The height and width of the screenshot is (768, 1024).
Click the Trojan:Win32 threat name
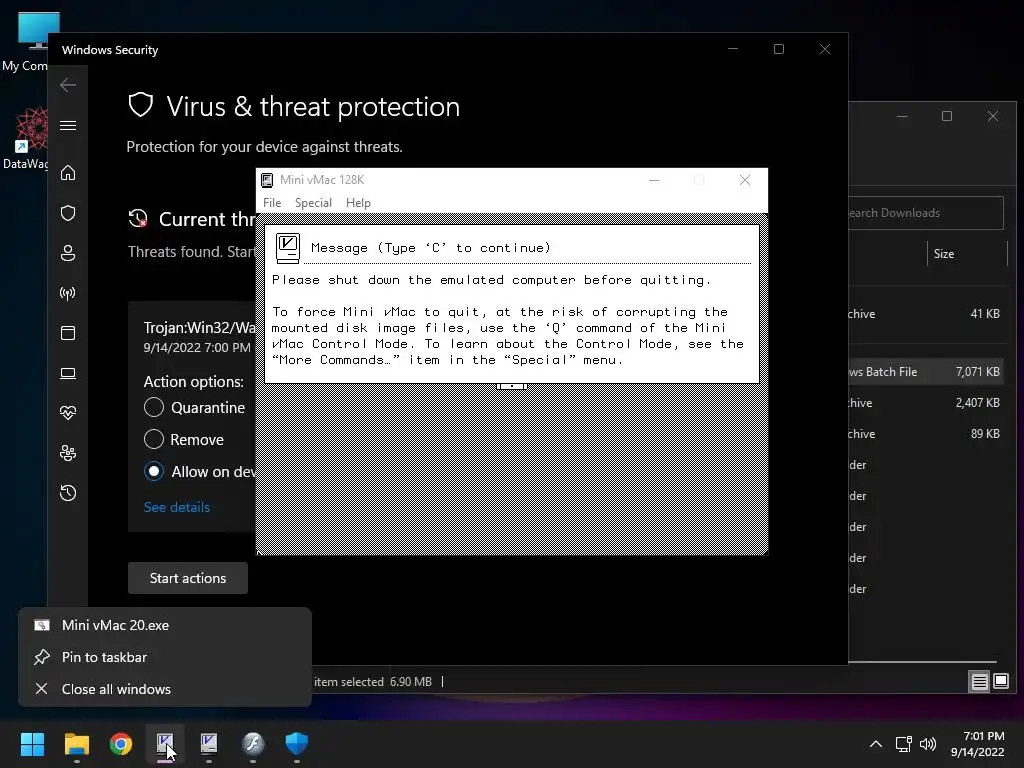199,327
